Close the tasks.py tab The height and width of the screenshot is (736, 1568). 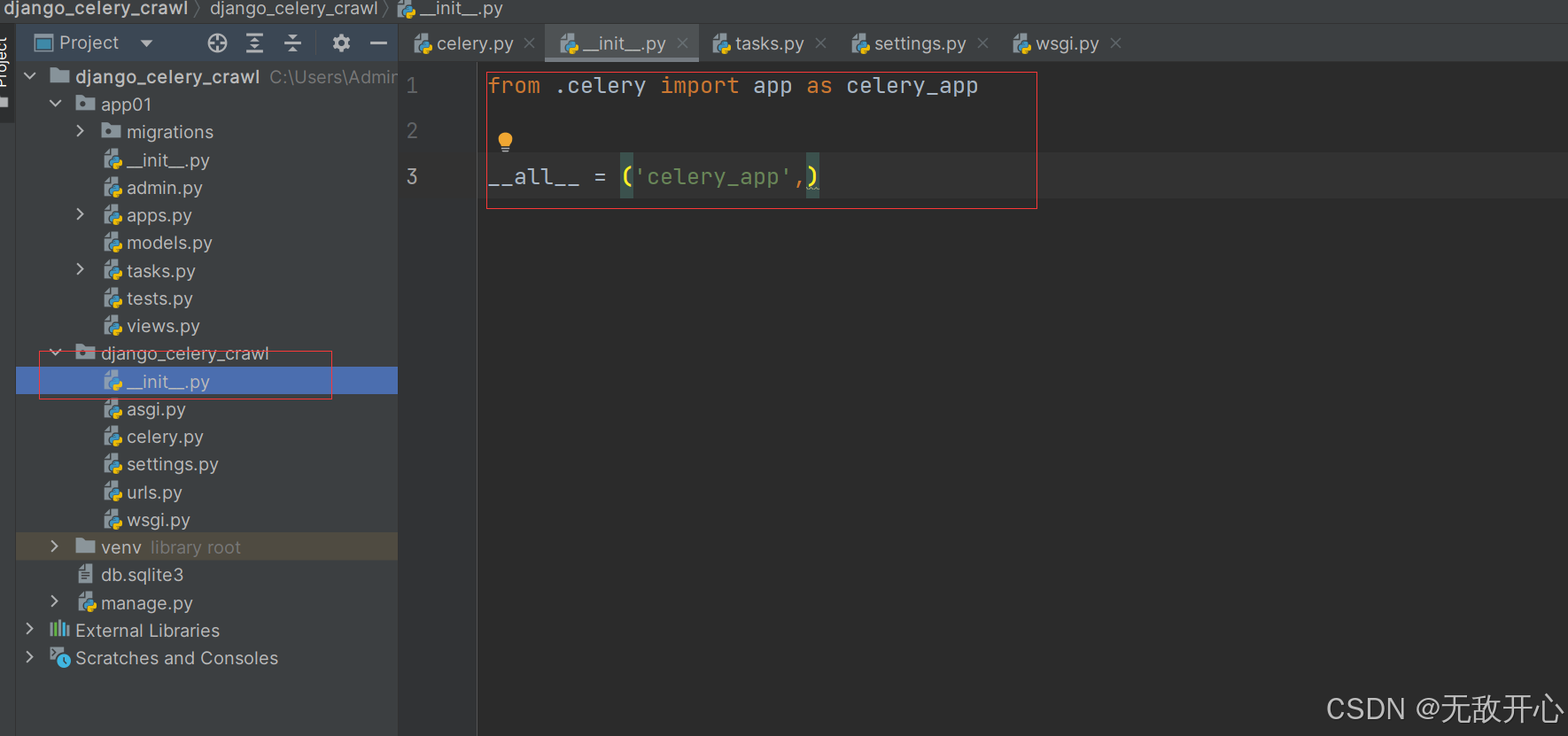[x=821, y=43]
